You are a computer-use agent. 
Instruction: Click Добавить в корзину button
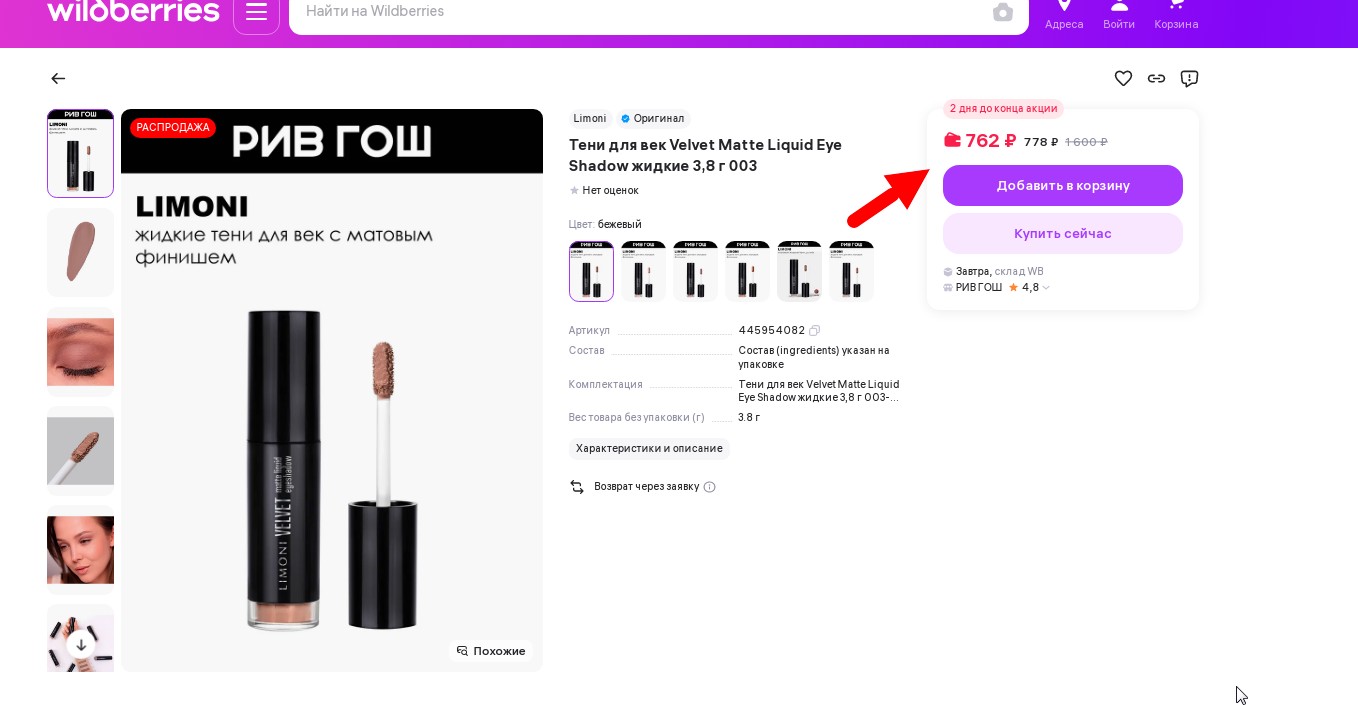[x=1062, y=186]
